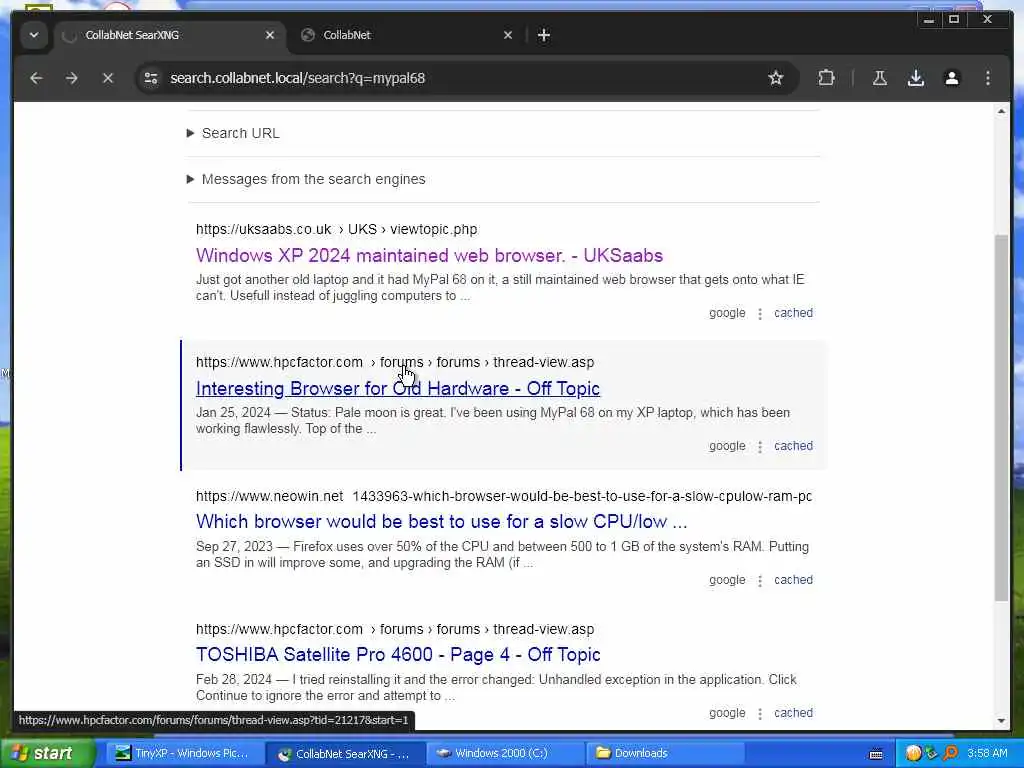The height and width of the screenshot is (768, 1024).
Task: Click the vertical scrollbar thumb
Action: pyautogui.click(x=1001, y=418)
